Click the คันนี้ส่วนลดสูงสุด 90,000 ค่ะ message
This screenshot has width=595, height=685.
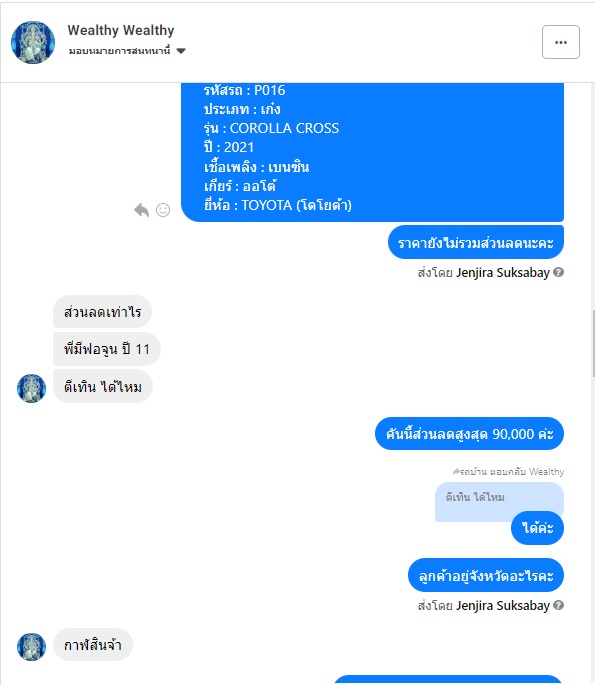pos(469,434)
